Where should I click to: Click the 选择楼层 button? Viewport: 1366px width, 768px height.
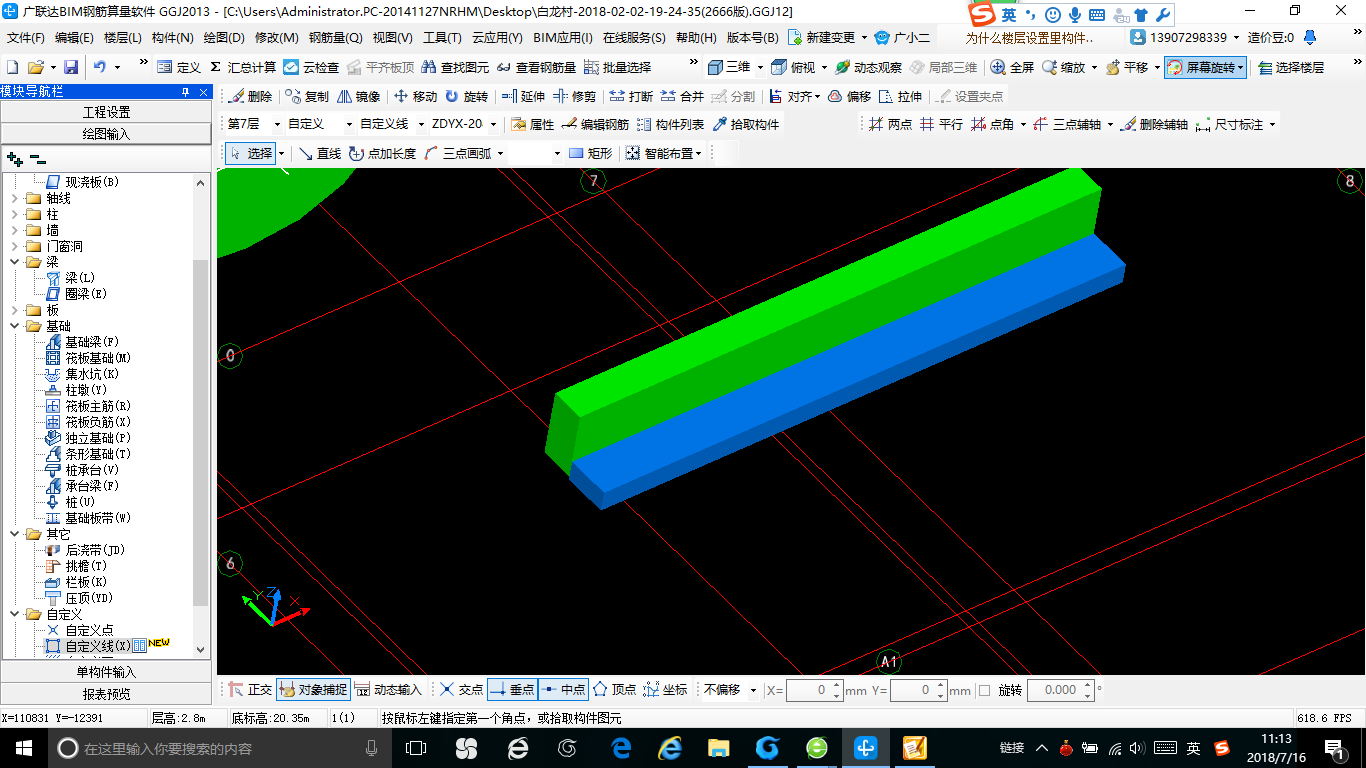point(1291,67)
